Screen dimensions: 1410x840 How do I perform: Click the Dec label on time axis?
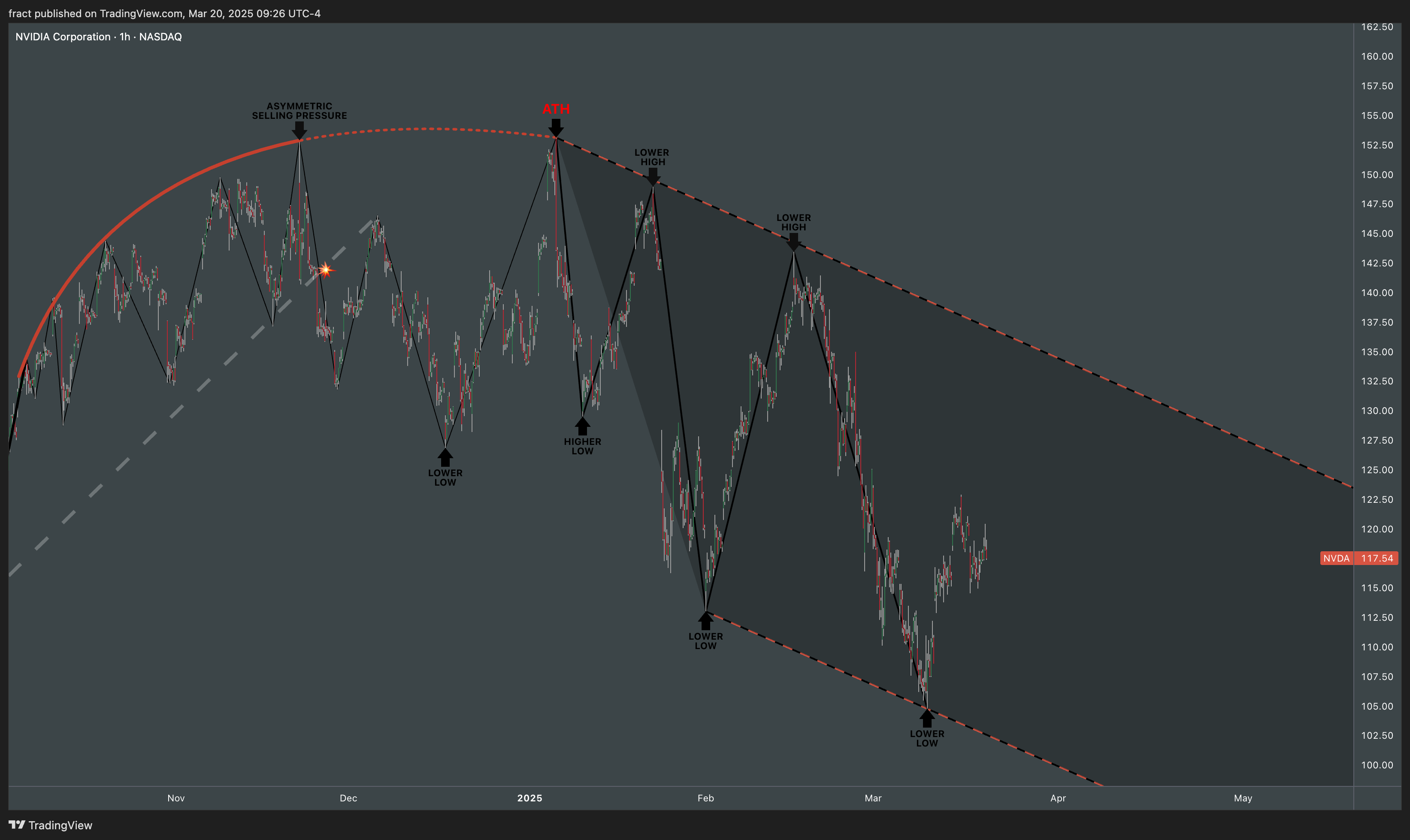click(348, 798)
